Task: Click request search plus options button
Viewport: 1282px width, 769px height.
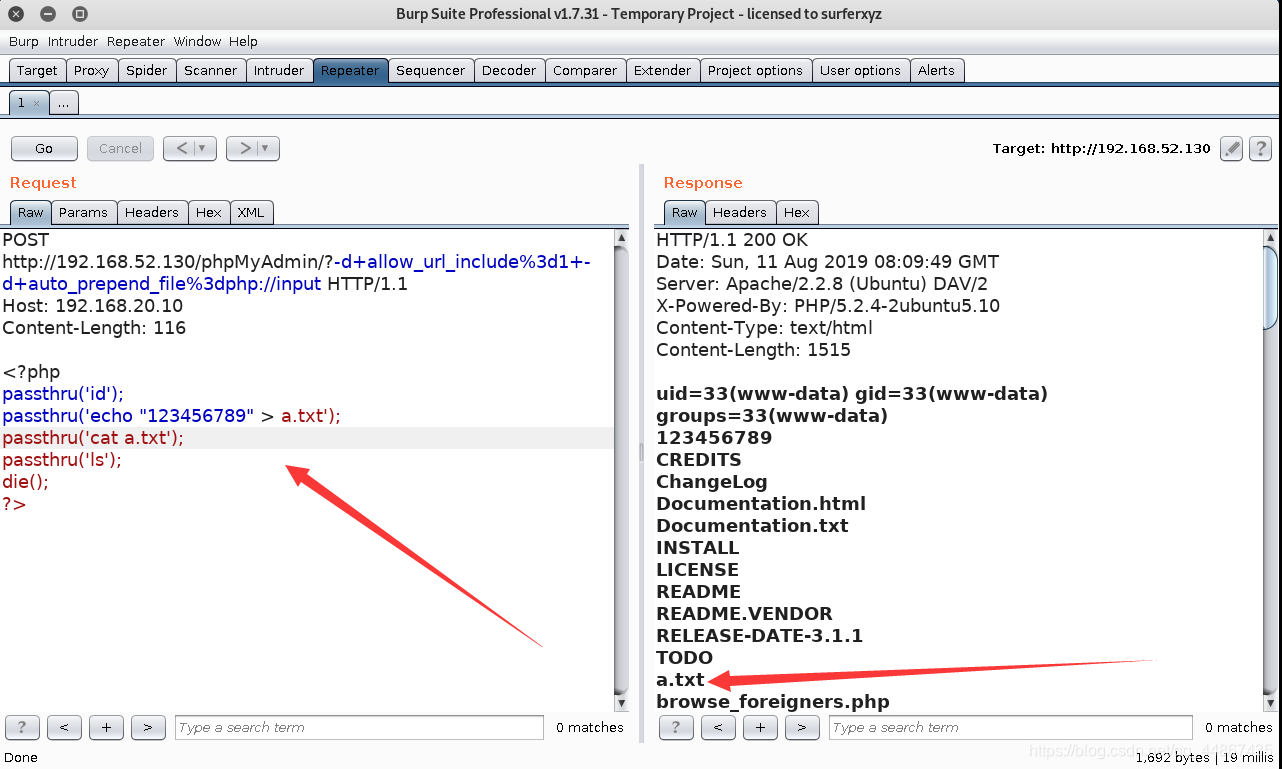Action: tap(106, 727)
